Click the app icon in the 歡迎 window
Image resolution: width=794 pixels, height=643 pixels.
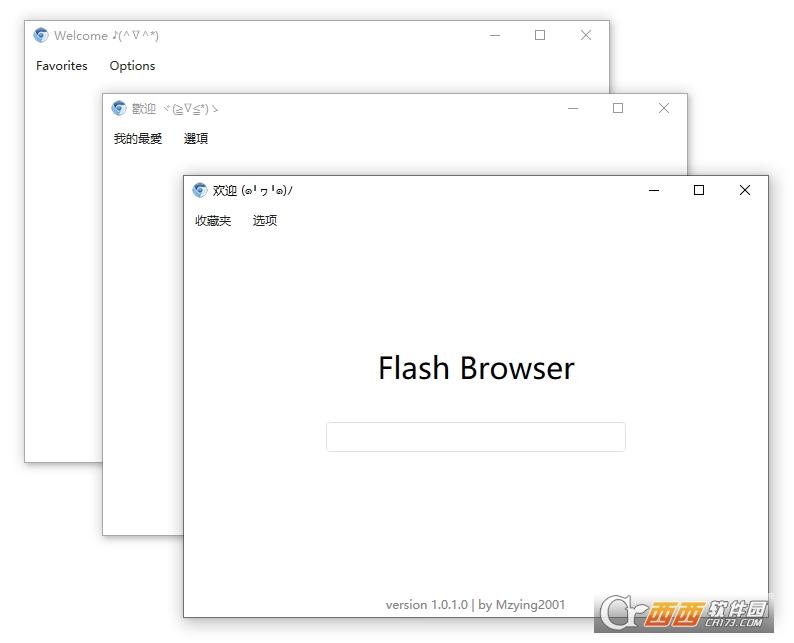tap(119, 109)
